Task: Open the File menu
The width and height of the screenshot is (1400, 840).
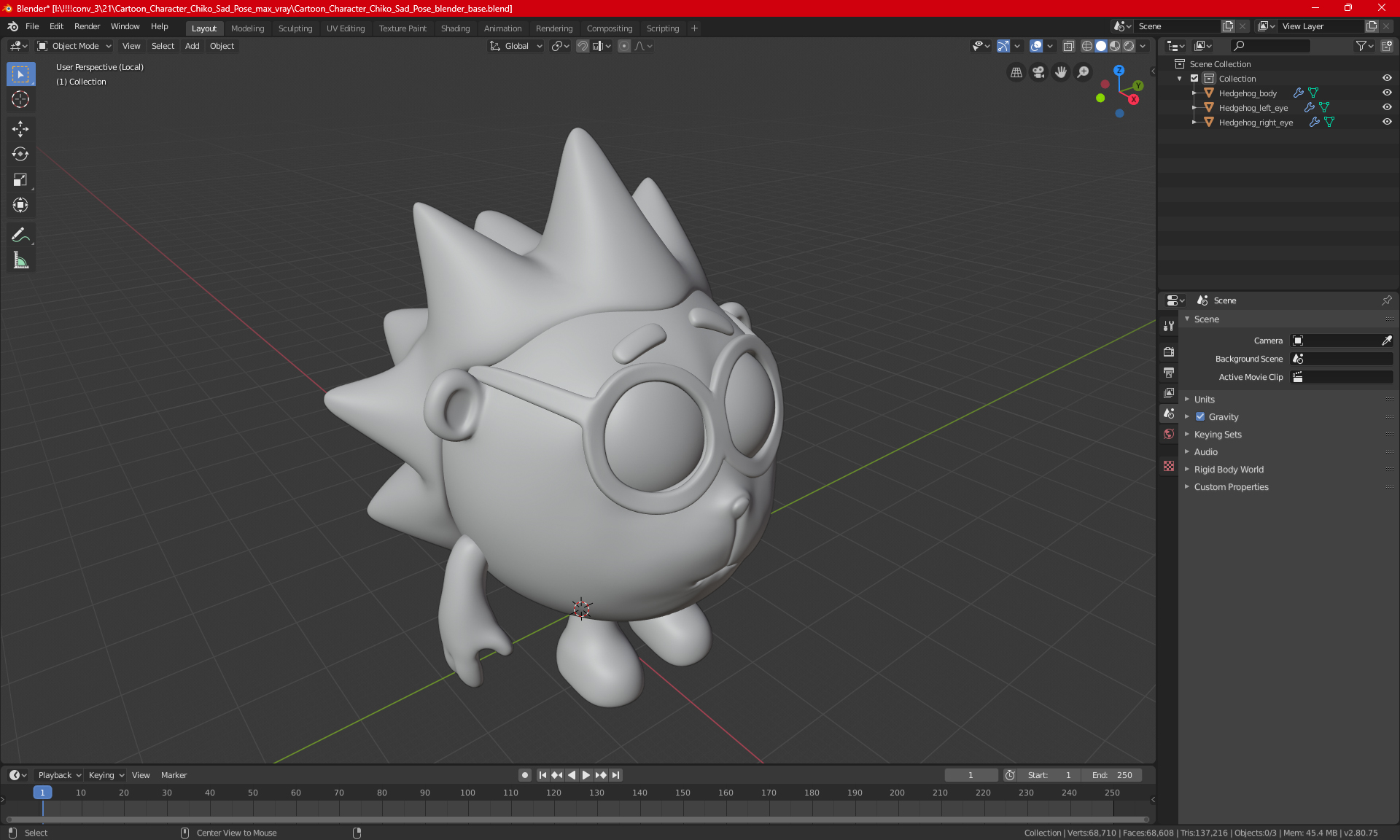Action: [x=32, y=26]
